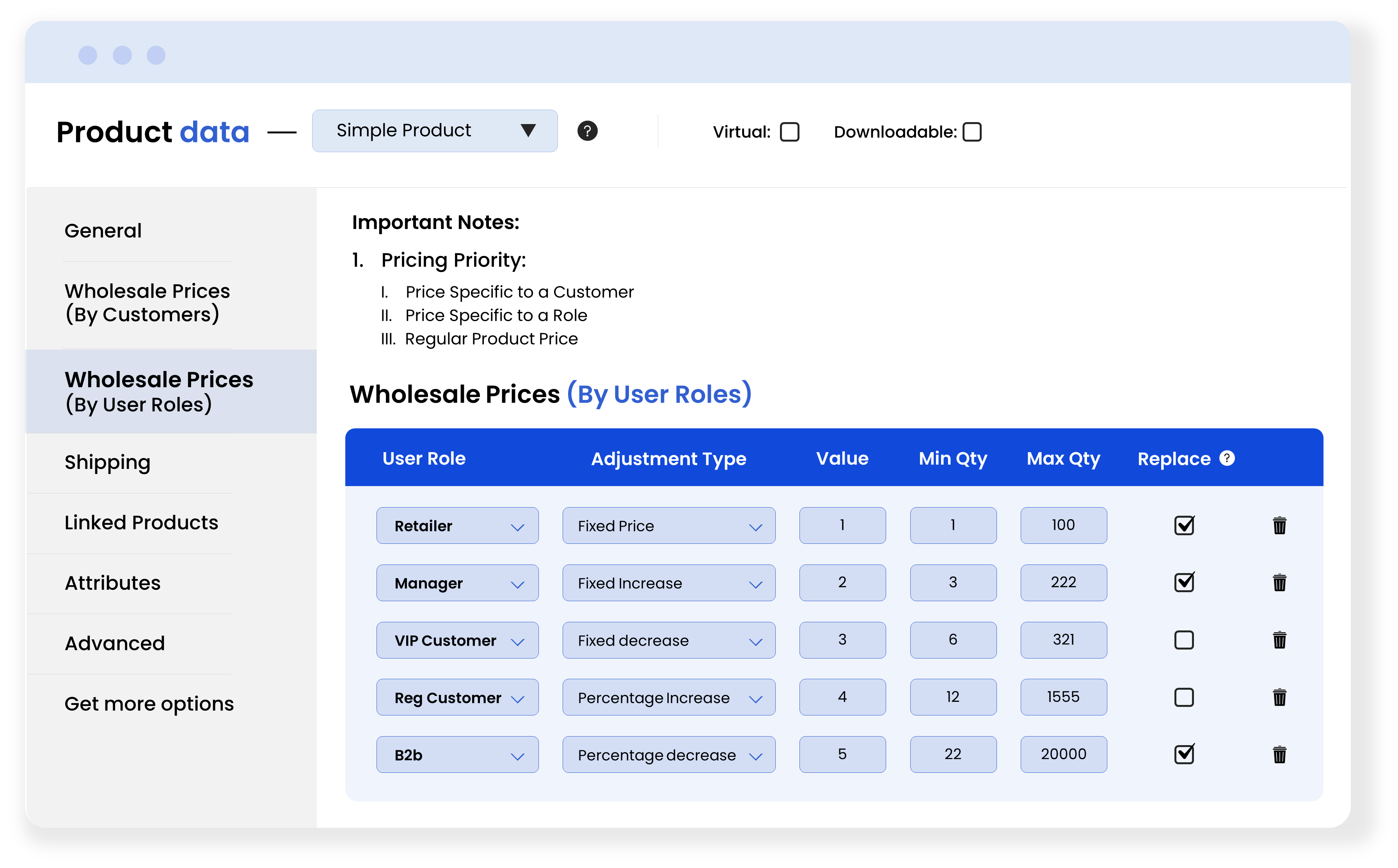This screenshot has width=1398, height=868.
Task: Click the Get more options link
Action: point(149,704)
